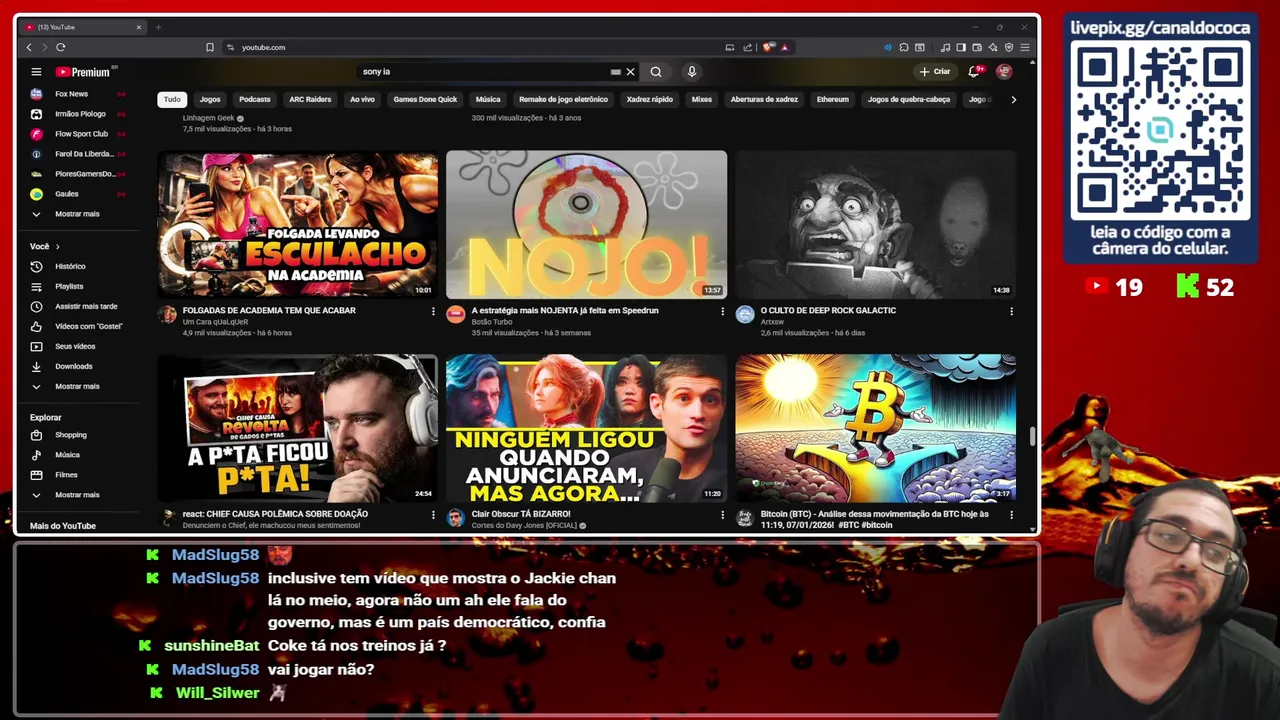Open the Brave VPN shield icon

[1009, 47]
